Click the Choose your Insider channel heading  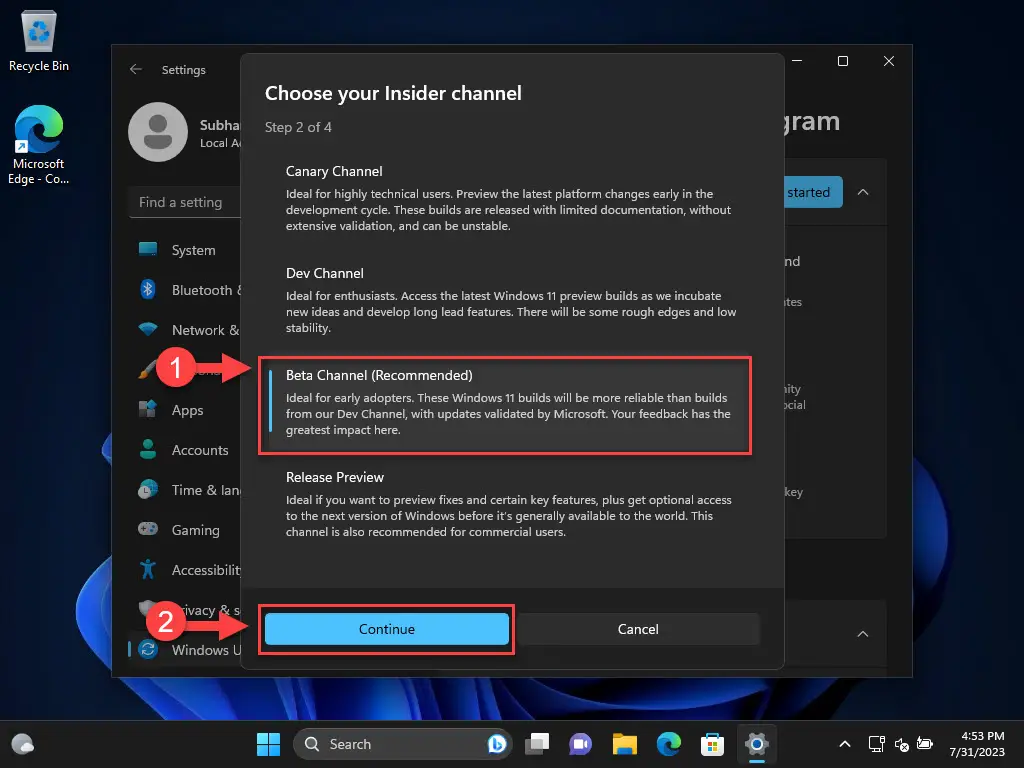393,93
